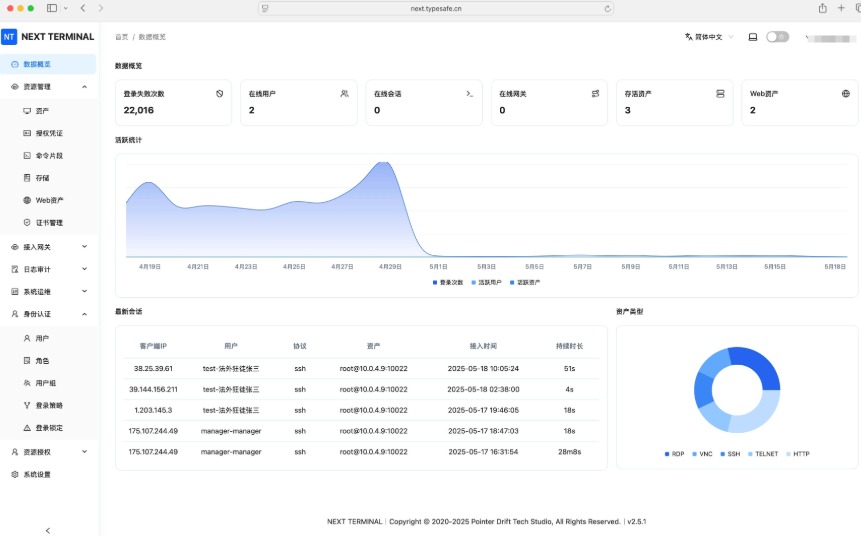Click the 38.25.39.61 client IP cell
Image resolution: width=861 pixels, height=536 pixels.
pyautogui.click(x=153, y=368)
